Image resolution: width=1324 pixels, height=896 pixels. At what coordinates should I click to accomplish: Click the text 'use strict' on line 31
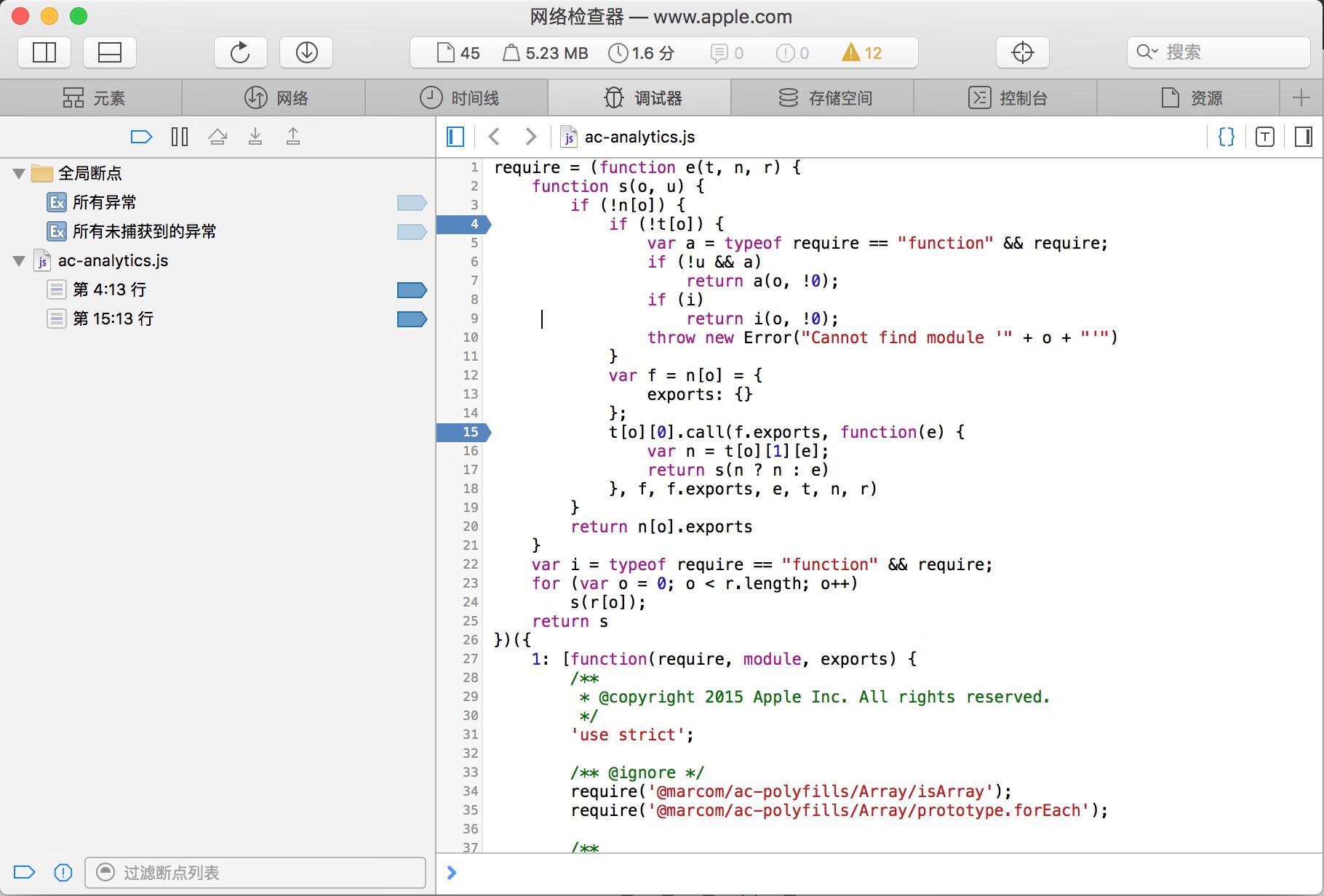[x=627, y=735]
